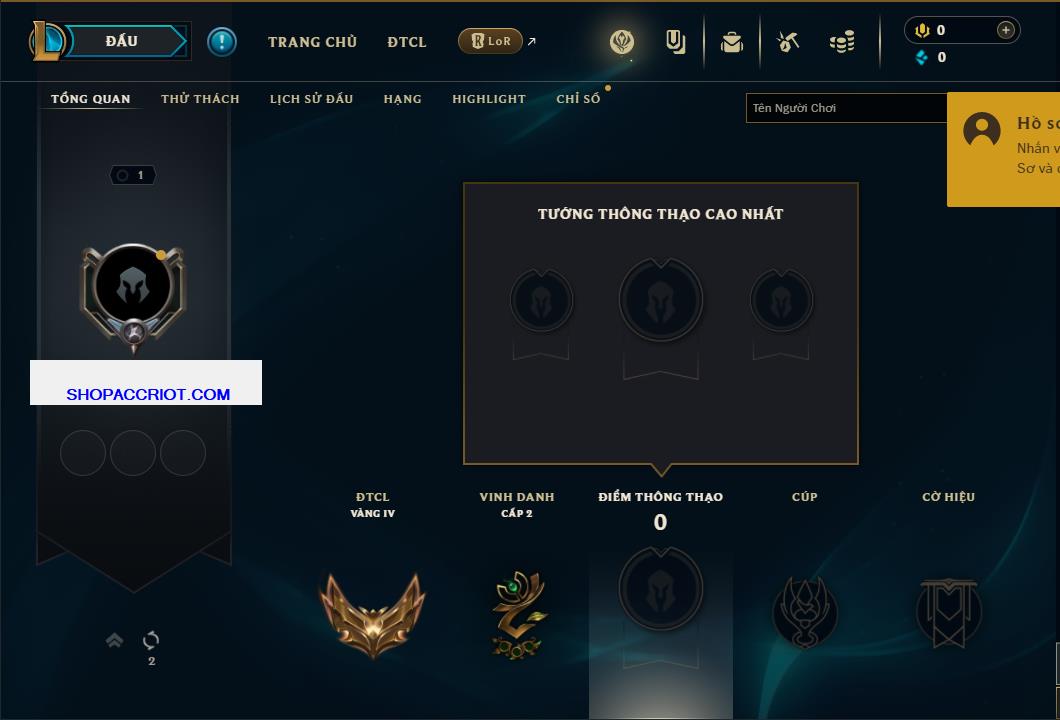The height and width of the screenshot is (720, 1060).
Task: Click the summoner profile icon with helmet
Action: [x=133, y=285]
